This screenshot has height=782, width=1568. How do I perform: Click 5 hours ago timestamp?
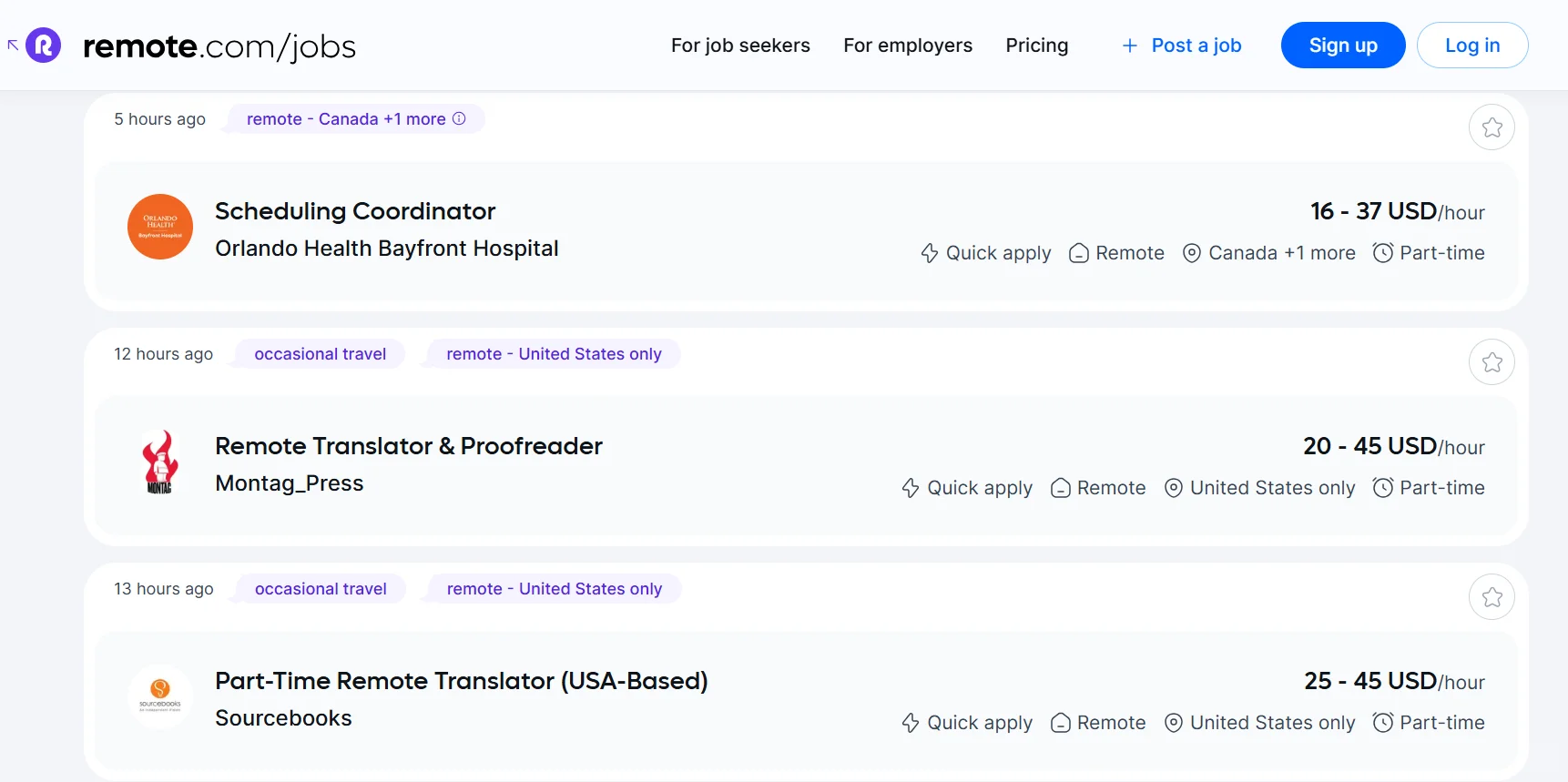159,119
